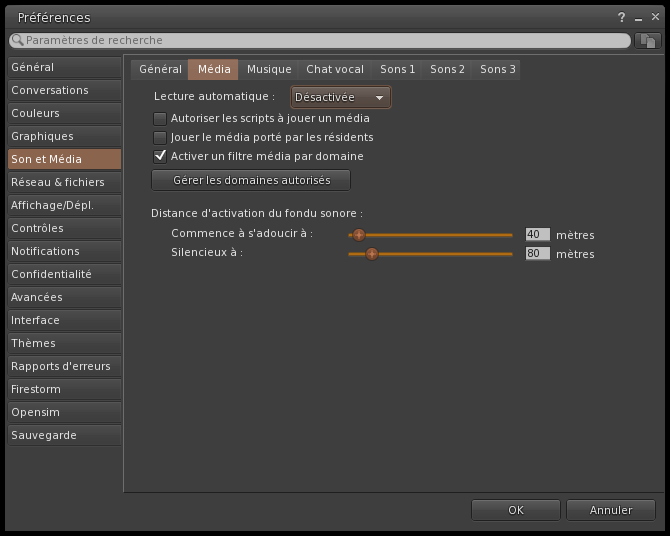Open the Chat vocal tab
The height and width of the screenshot is (536, 670).
click(334, 69)
